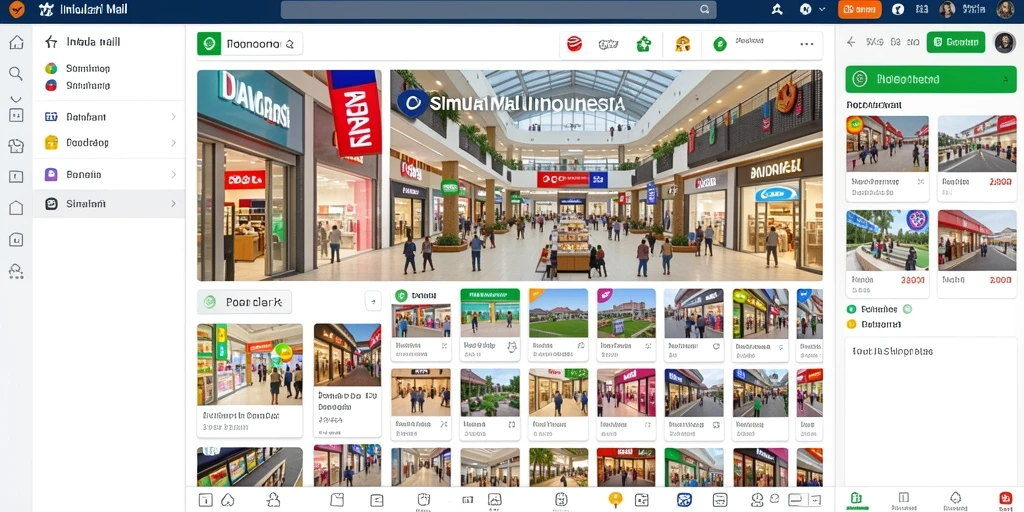Click the orange button in the top bar

(859, 9)
